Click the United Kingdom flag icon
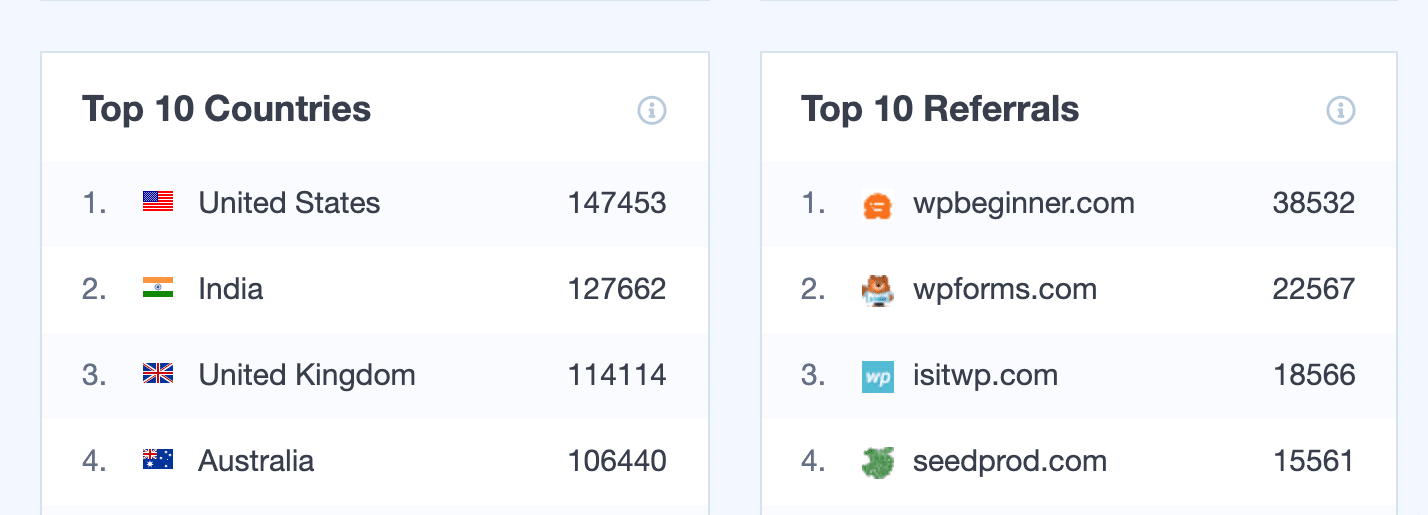1428x515 pixels. pyautogui.click(x=158, y=374)
